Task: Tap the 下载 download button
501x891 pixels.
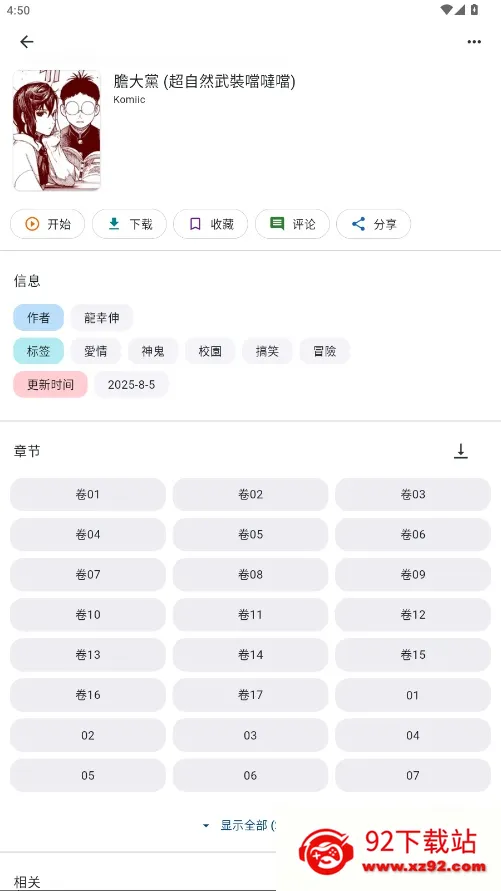Action: [x=130, y=224]
